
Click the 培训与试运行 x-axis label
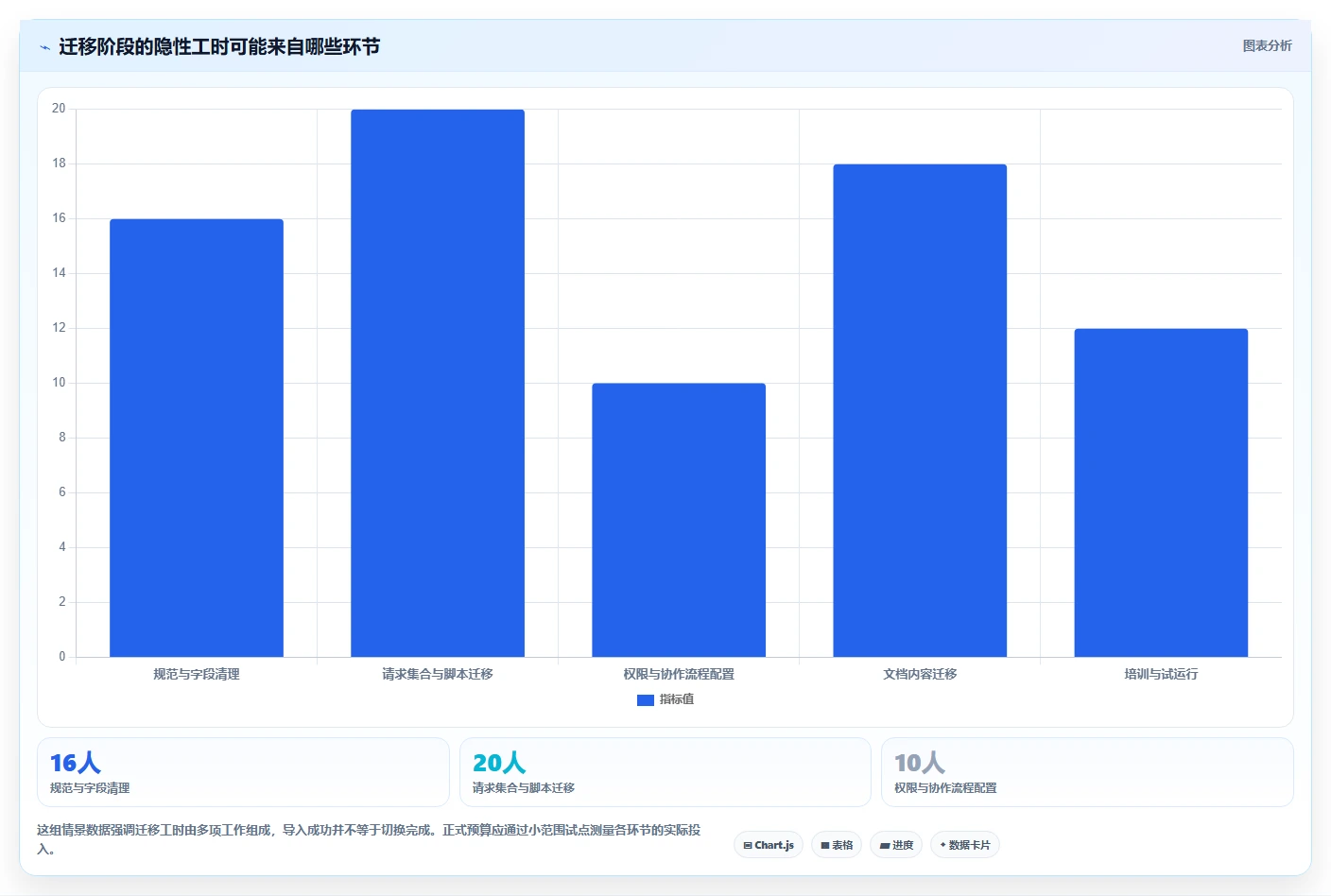[1161, 674]
